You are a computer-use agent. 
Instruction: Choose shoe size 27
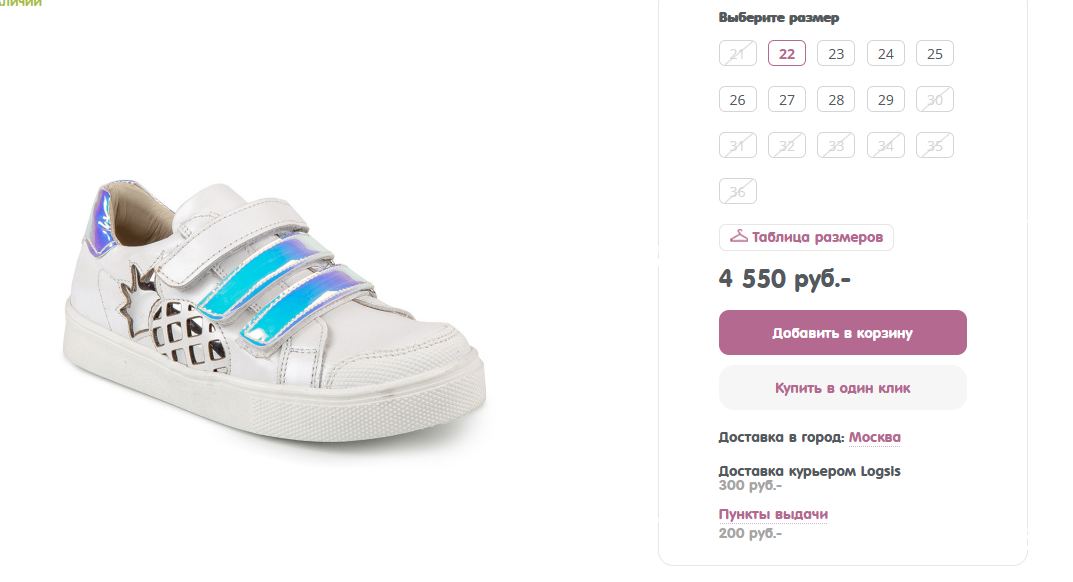coord(787,100)
